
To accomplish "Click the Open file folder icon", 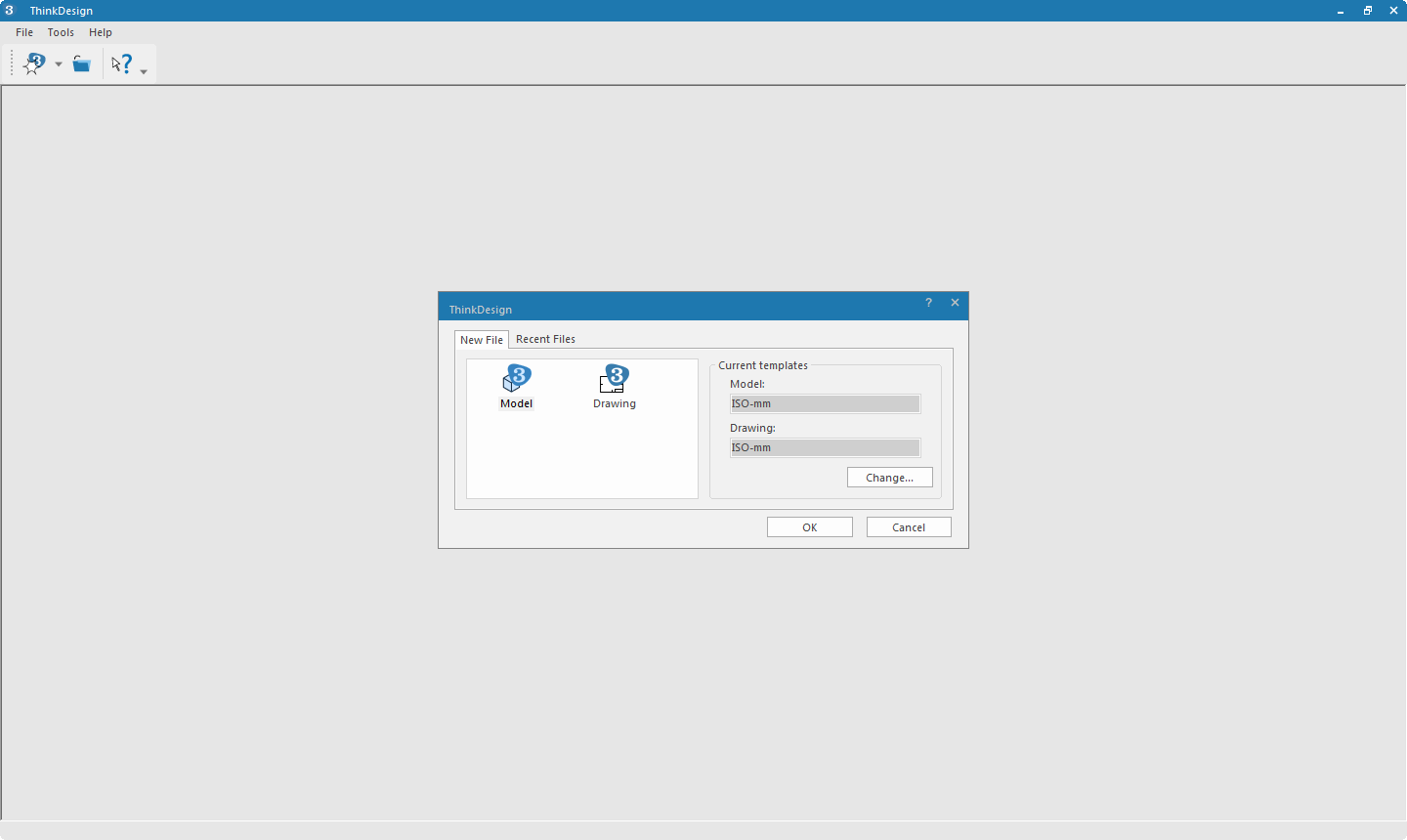I will (82, 64).
